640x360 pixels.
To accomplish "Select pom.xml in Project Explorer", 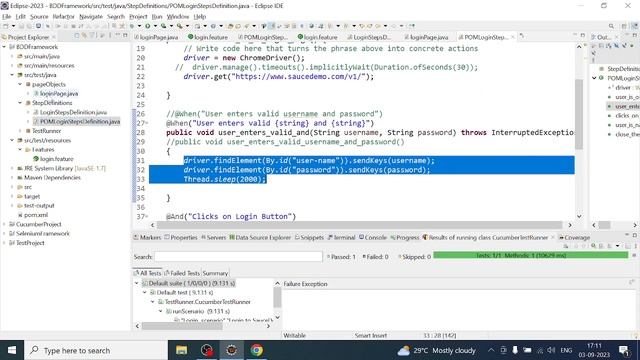I will [x=36, y=215].
